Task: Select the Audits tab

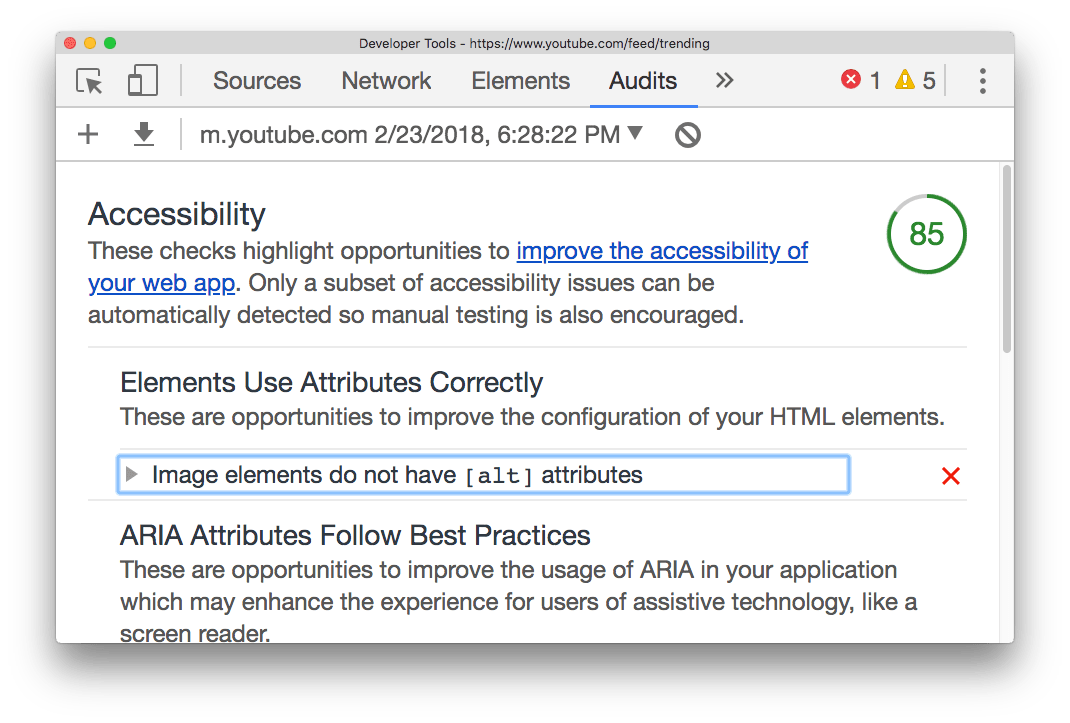Action: [x=643, y=81]
